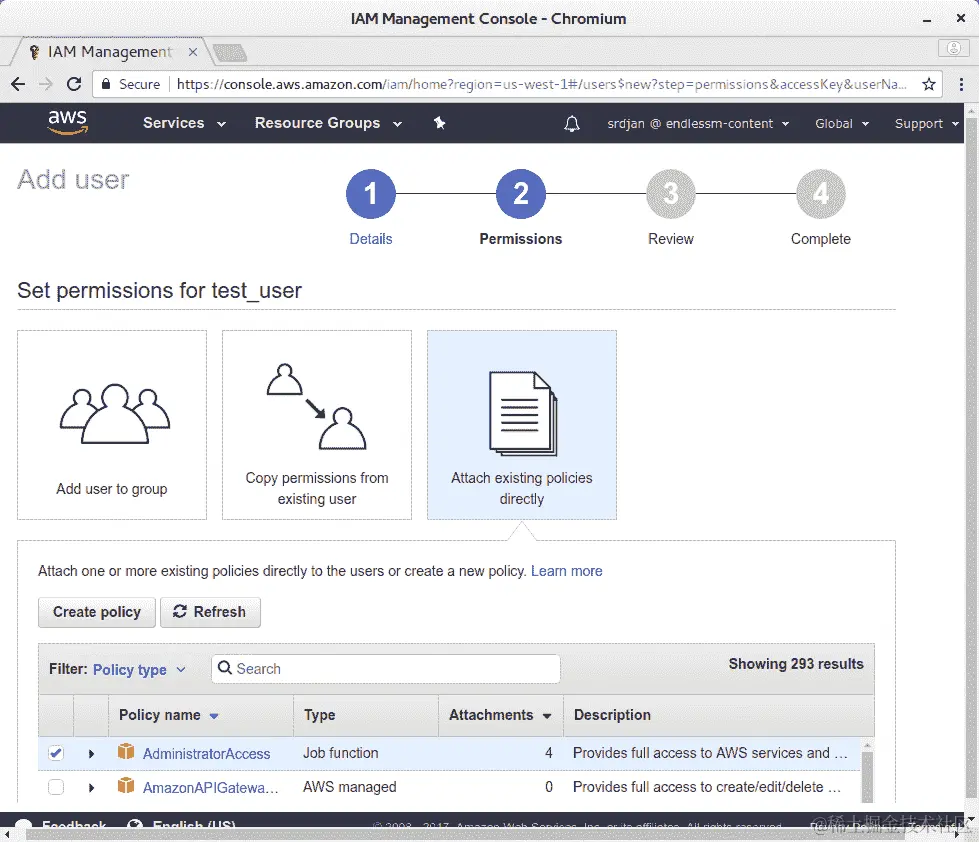Click the AdministratorAccess policy box icon
Image resolution: width=979 pixels, height=842 pixels.
(126, 751)
